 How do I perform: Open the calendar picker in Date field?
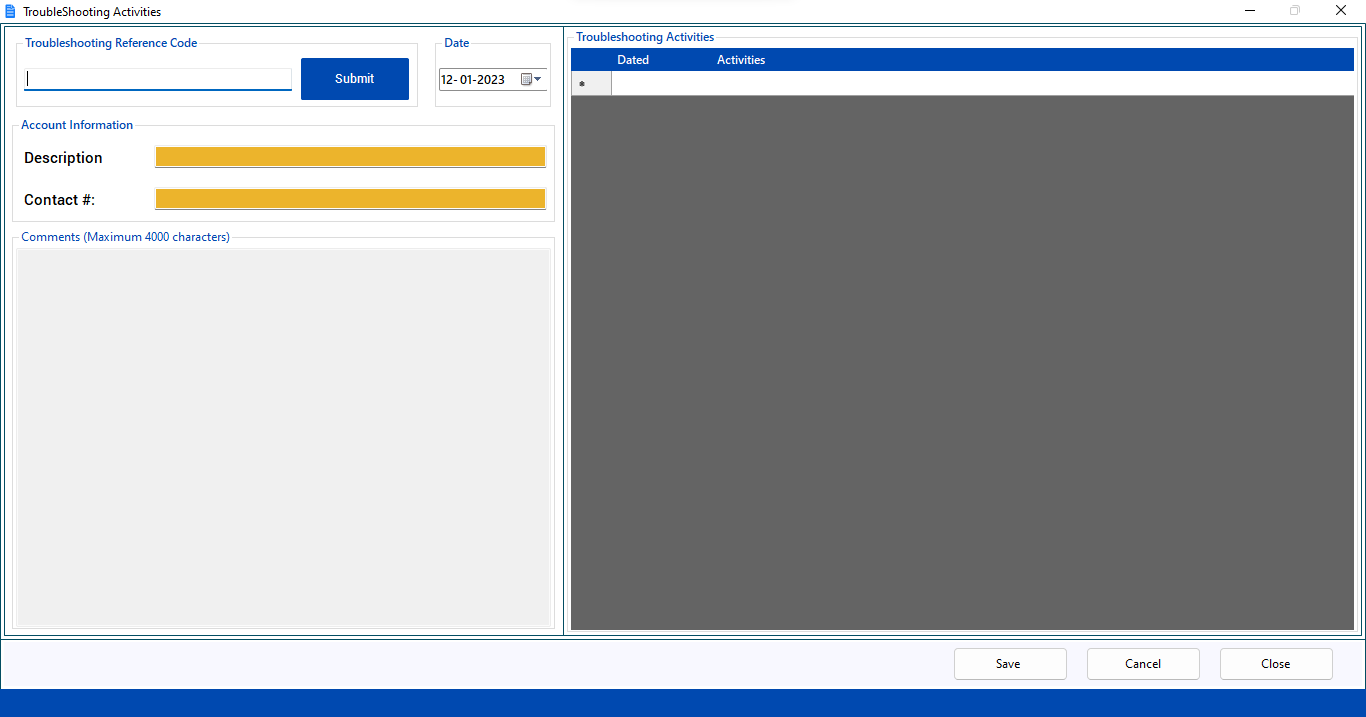[531, 80]
